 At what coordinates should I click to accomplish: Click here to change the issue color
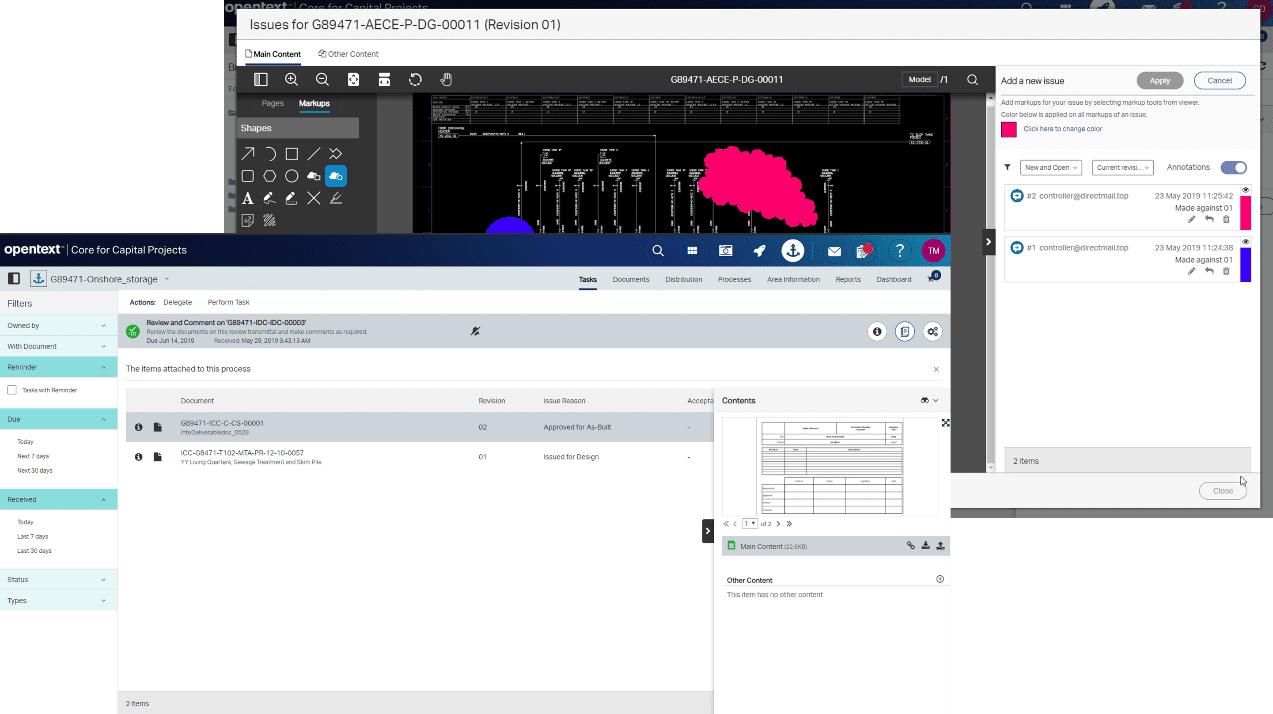[1062, 128]
